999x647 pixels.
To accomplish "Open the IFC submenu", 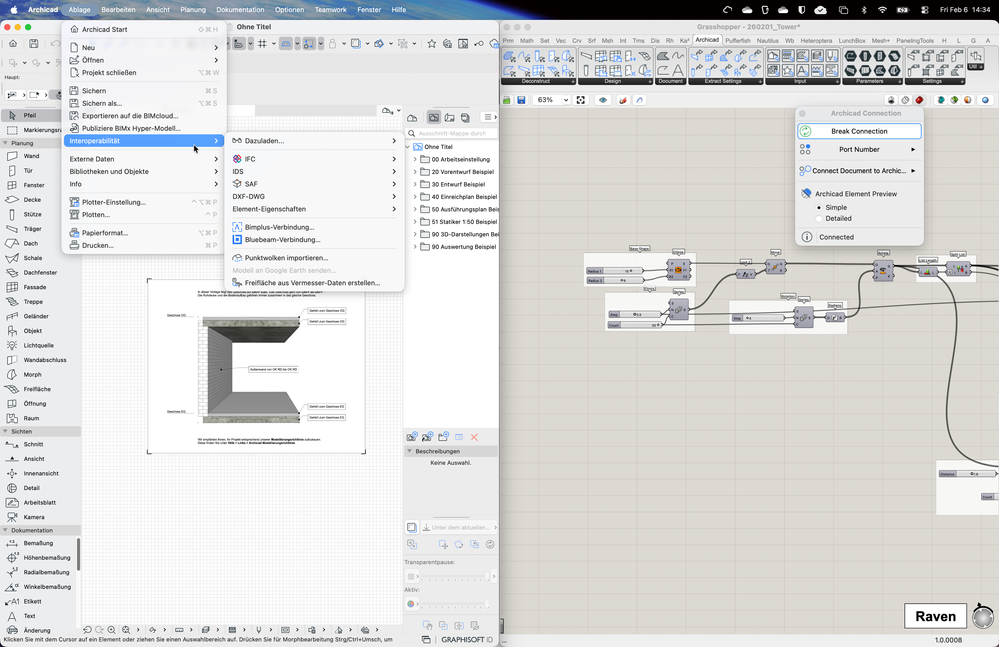I will [315, 159].
